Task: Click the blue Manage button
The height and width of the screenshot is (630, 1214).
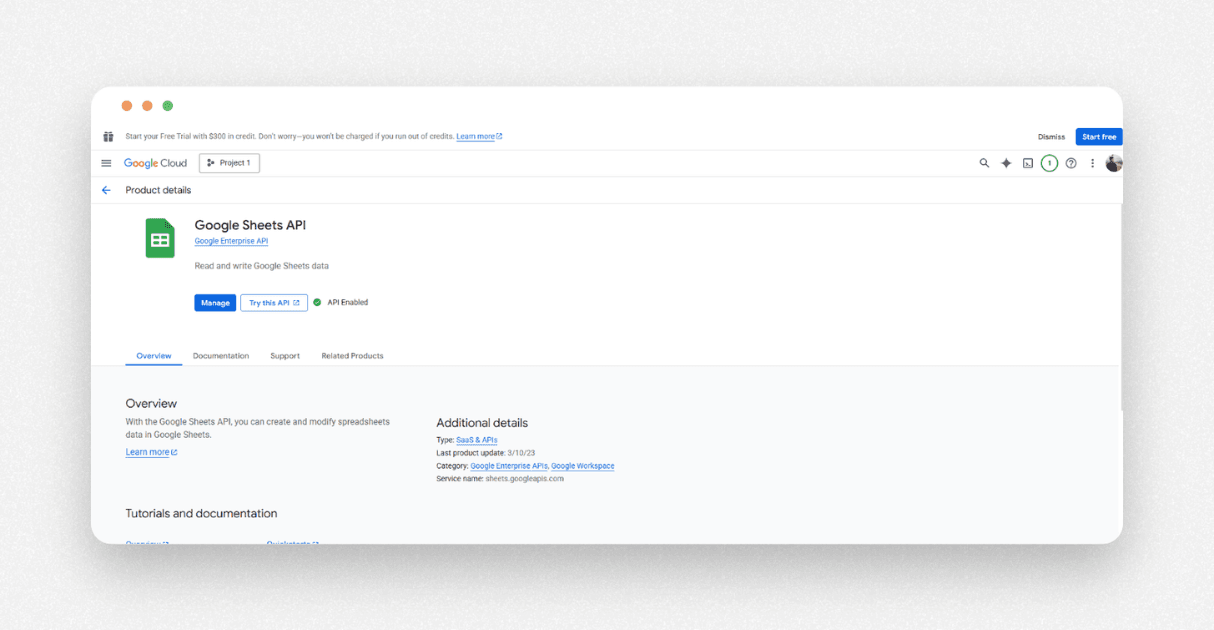Action: (x=215, y=302)
